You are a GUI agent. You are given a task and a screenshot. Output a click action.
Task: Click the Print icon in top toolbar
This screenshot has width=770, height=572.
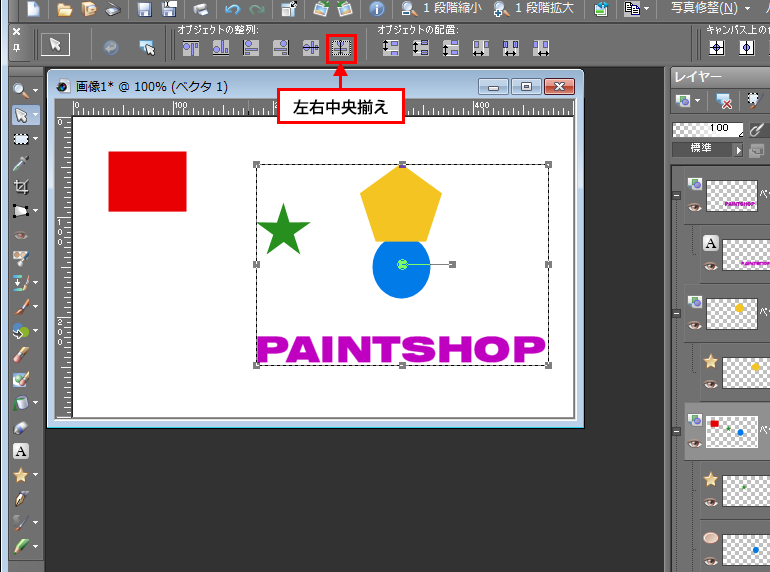tap(200, 9)
